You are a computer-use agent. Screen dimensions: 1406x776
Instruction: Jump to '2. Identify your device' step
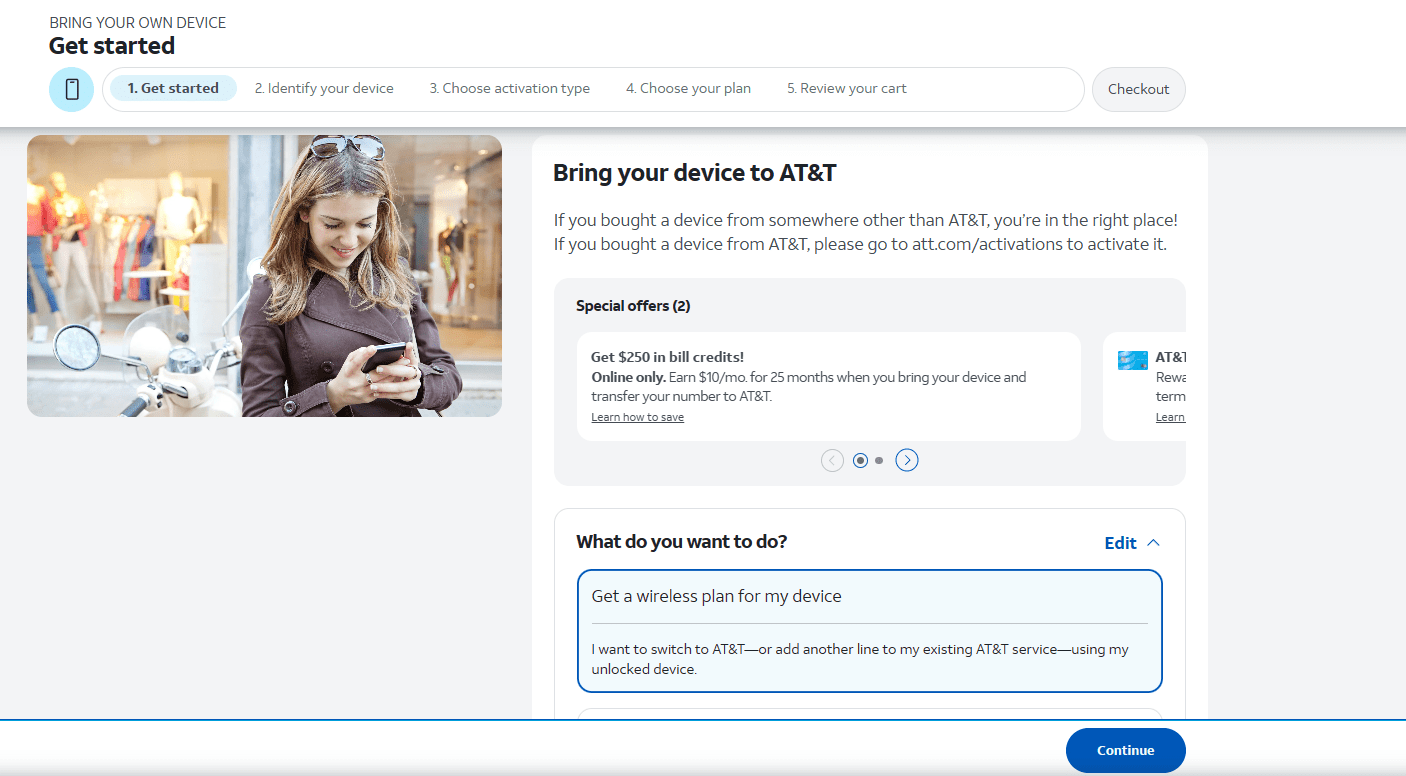pos(324,88)
